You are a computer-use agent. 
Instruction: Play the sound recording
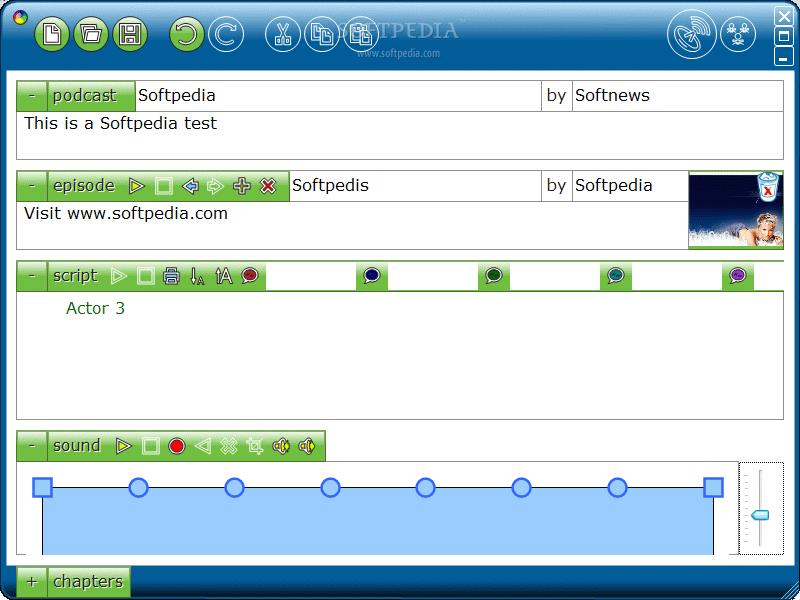pos(123,446)
